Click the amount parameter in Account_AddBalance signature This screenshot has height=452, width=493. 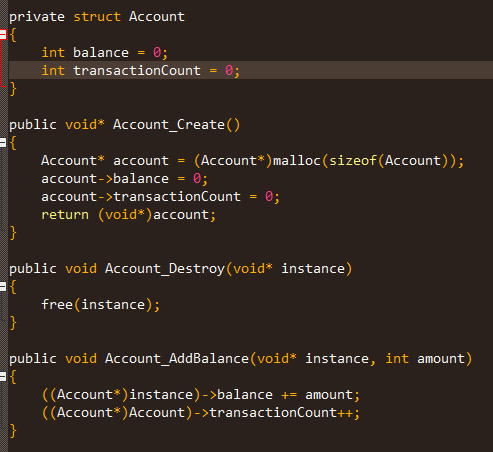pyautogui.click(x=441, y=359)
